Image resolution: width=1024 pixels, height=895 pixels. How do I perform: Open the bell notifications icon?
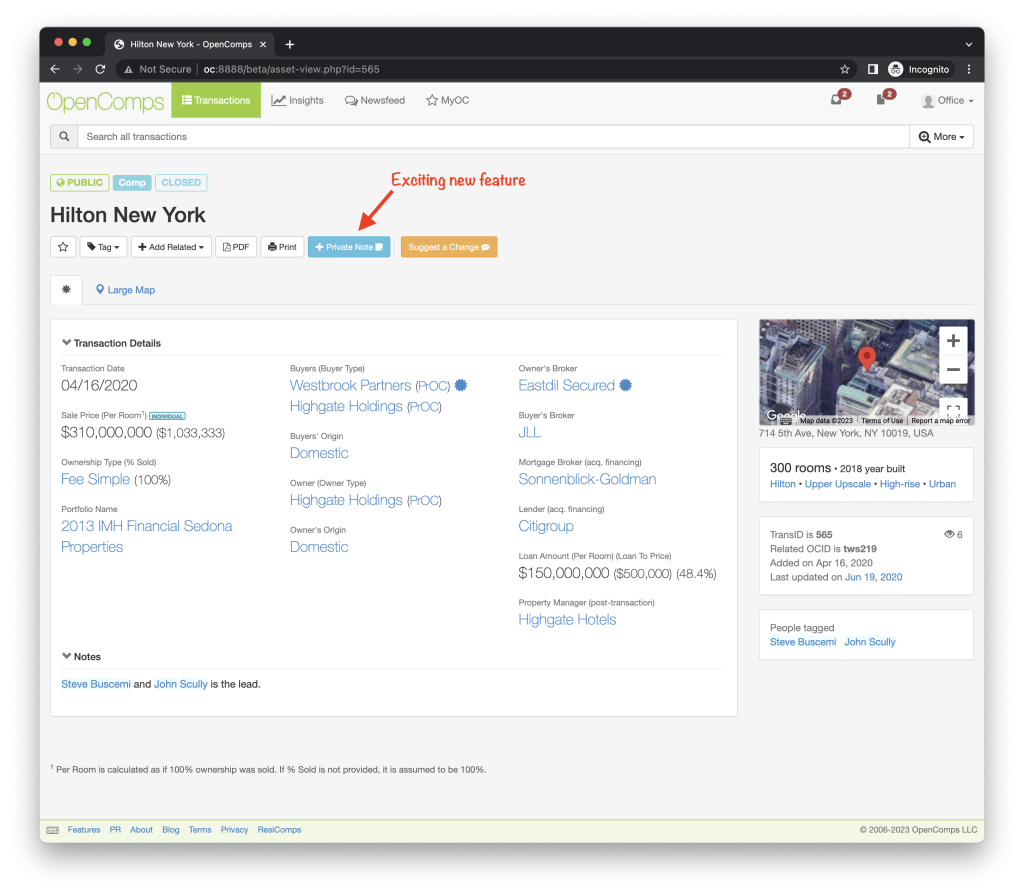point(836,100)
